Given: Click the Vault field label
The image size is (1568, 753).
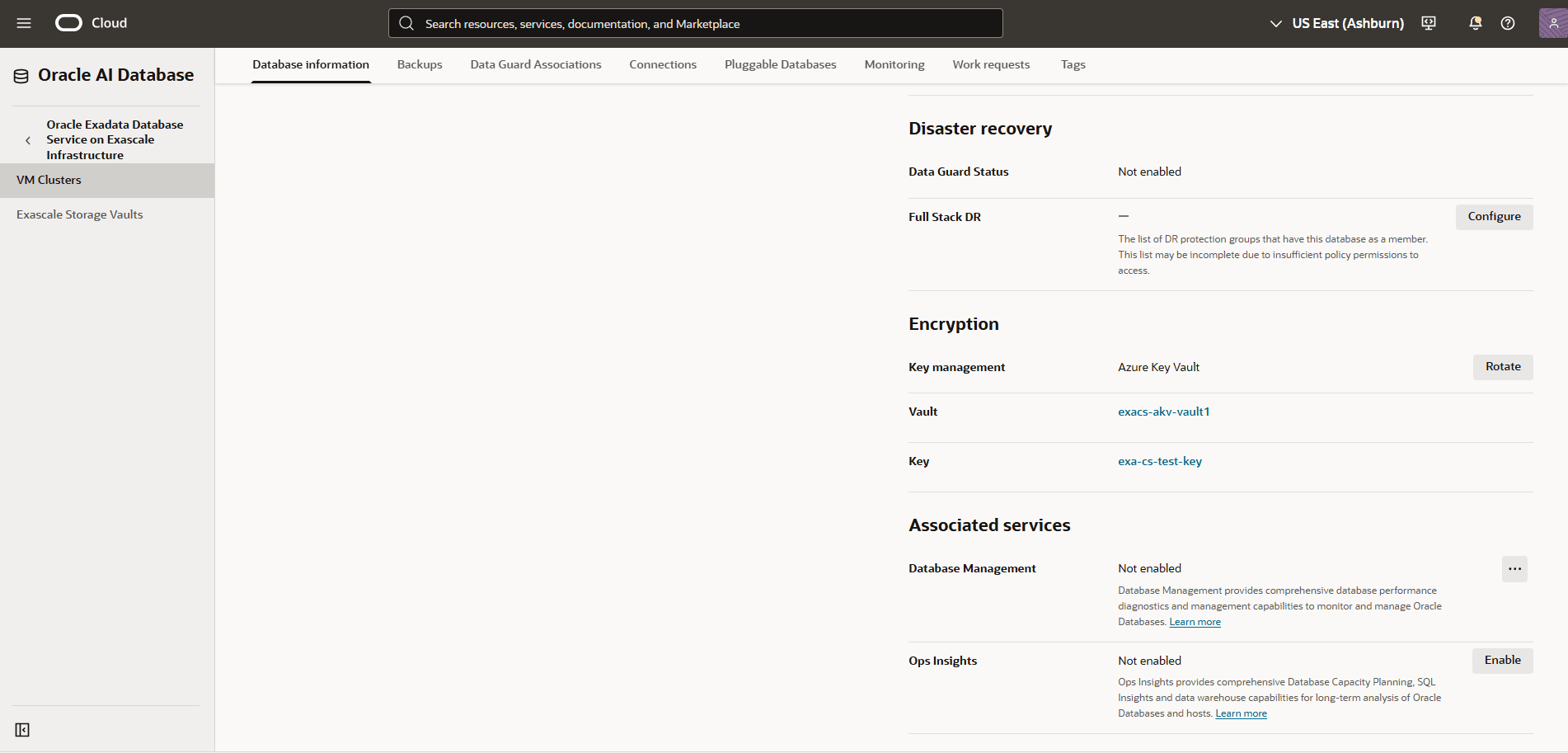Looking at the screenshot, I should pos(922,412).
